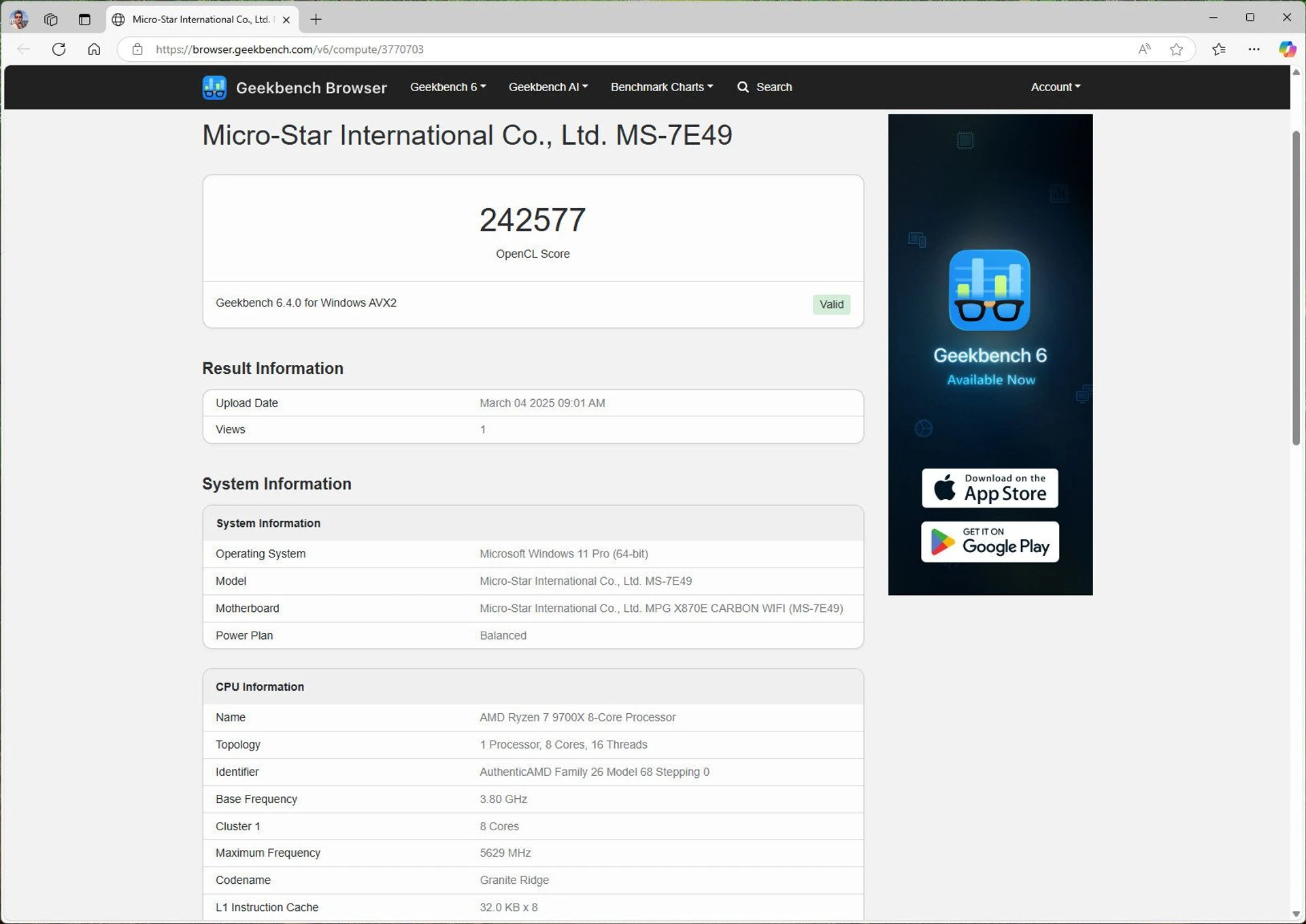The width and height of the screenshot is (1306, 924).
Task: Open Settings and more ellipsis menu
Action: (1254, 49)
